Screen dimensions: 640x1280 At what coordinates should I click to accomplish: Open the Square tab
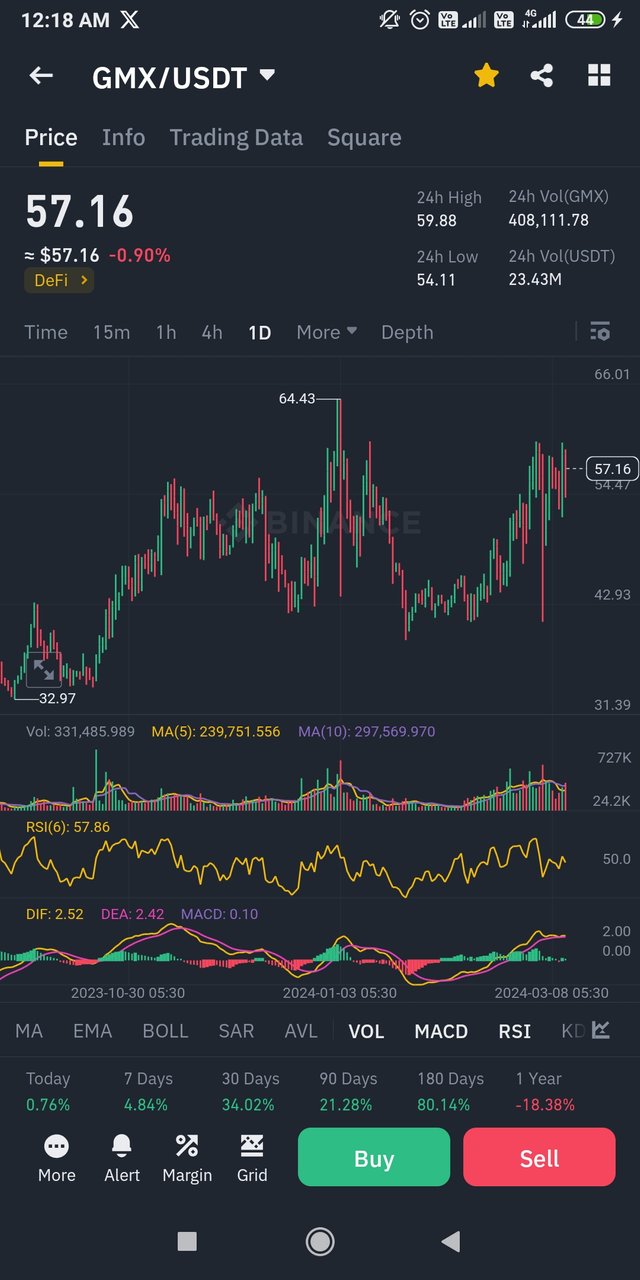click(x=364, y=137)
